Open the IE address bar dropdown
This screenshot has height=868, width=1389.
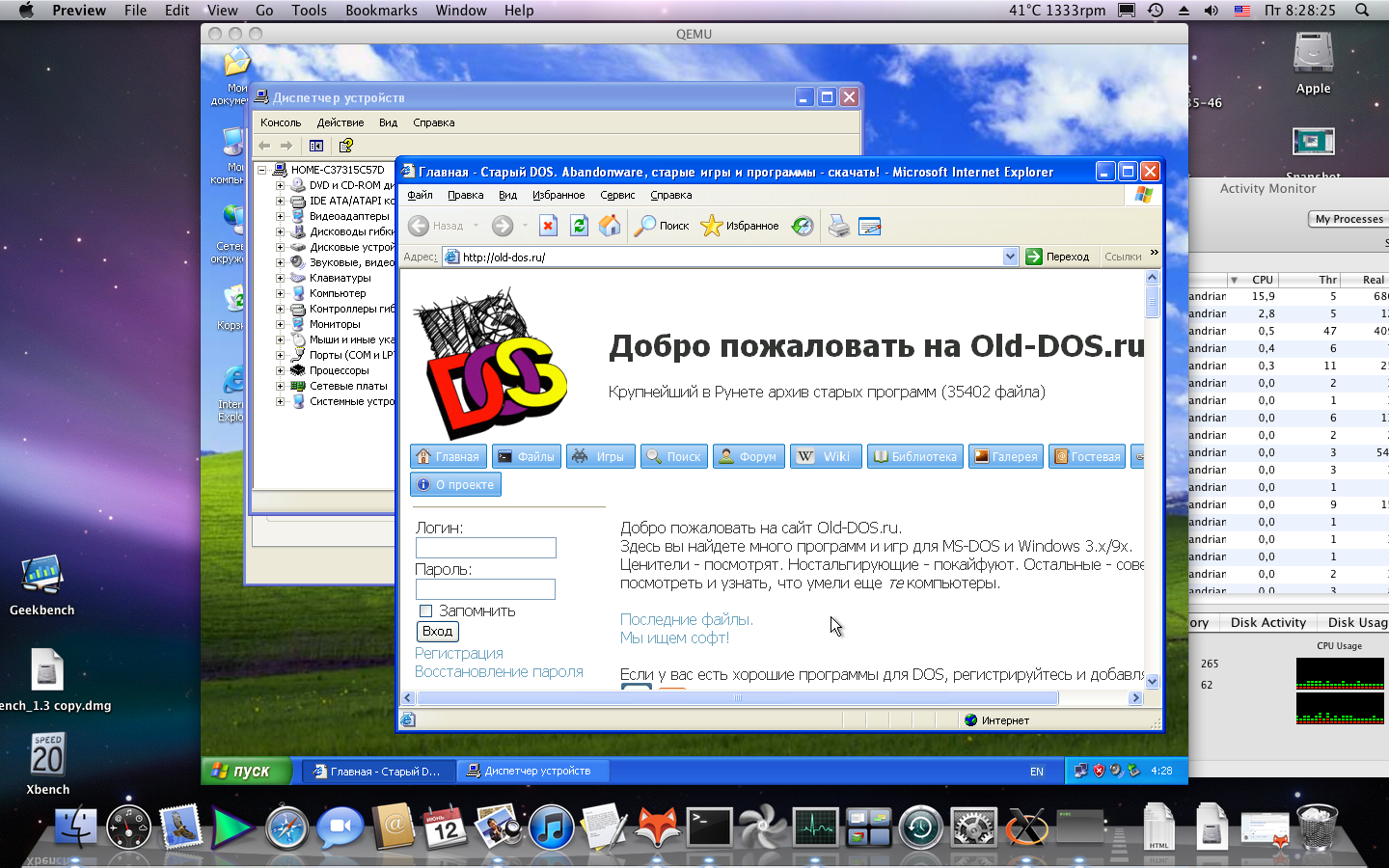pos(1010,257)
